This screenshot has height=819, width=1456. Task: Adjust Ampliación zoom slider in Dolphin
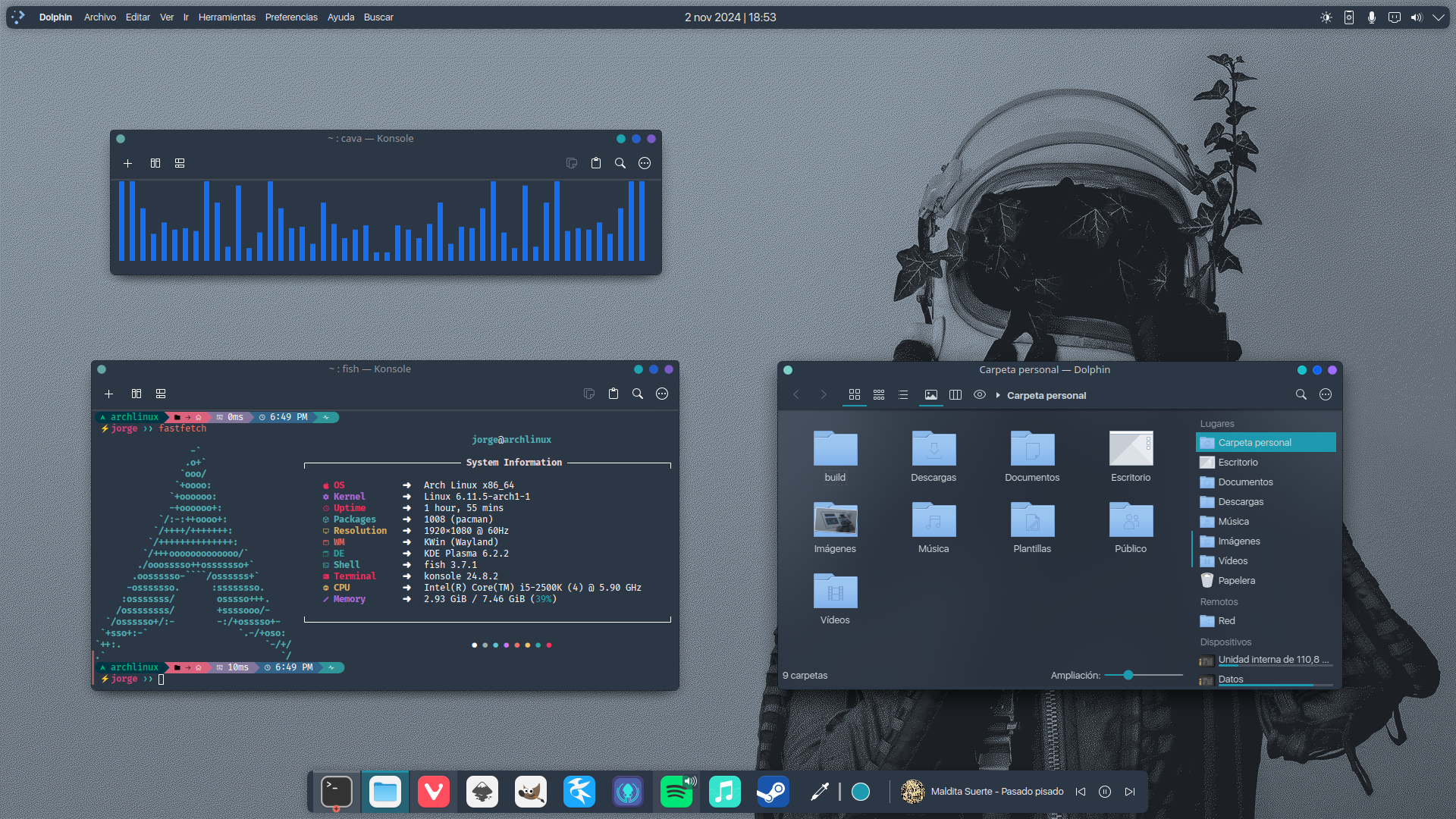1144,675
